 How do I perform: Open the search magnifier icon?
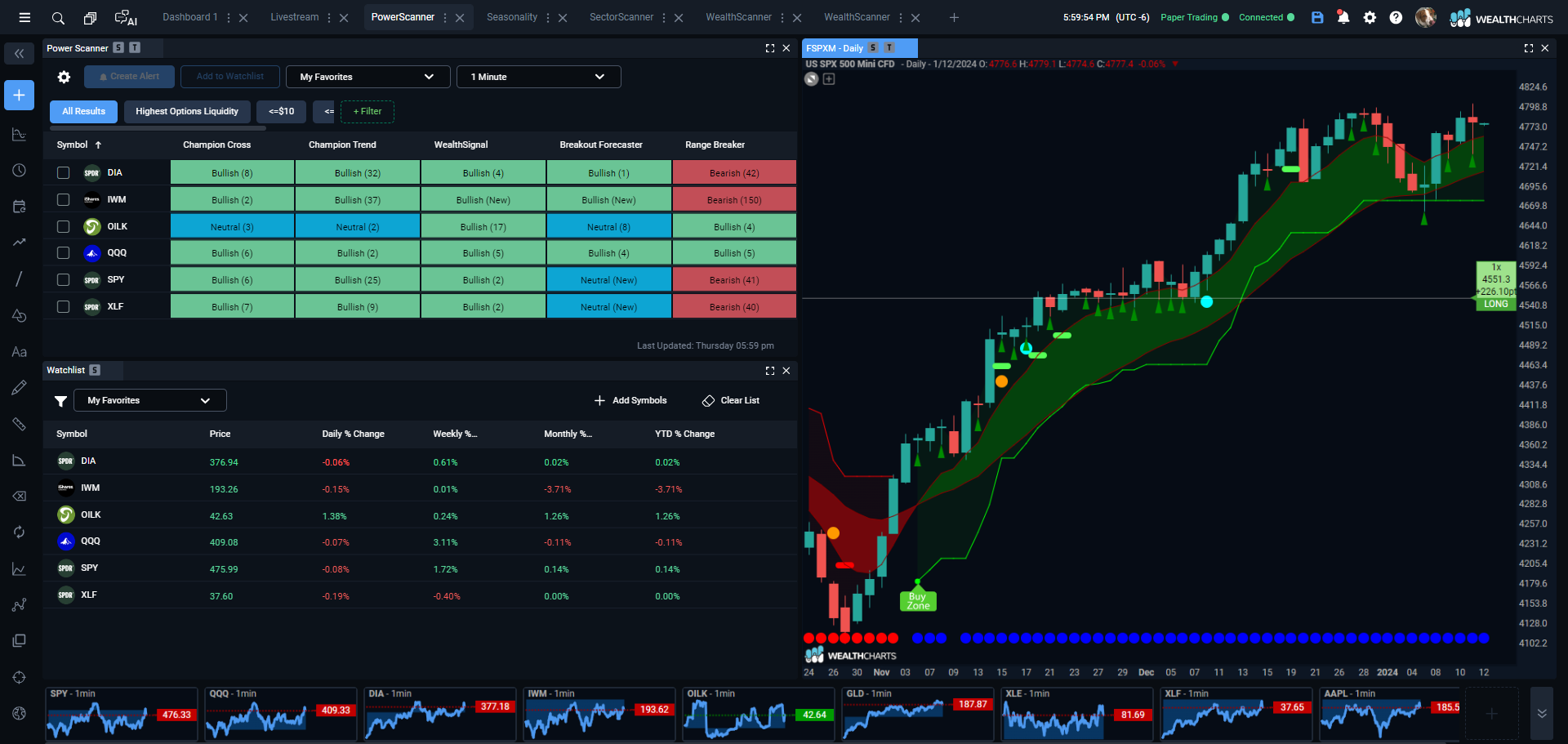coord(58,18)
